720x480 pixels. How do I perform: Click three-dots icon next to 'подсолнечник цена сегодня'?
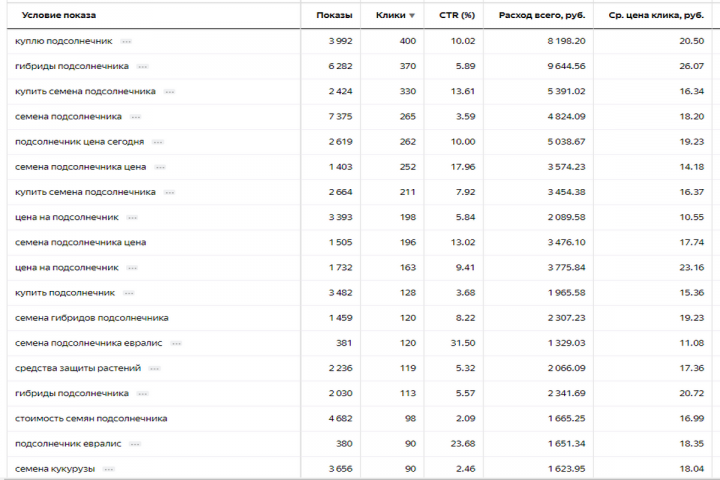(x=157, y=142)
